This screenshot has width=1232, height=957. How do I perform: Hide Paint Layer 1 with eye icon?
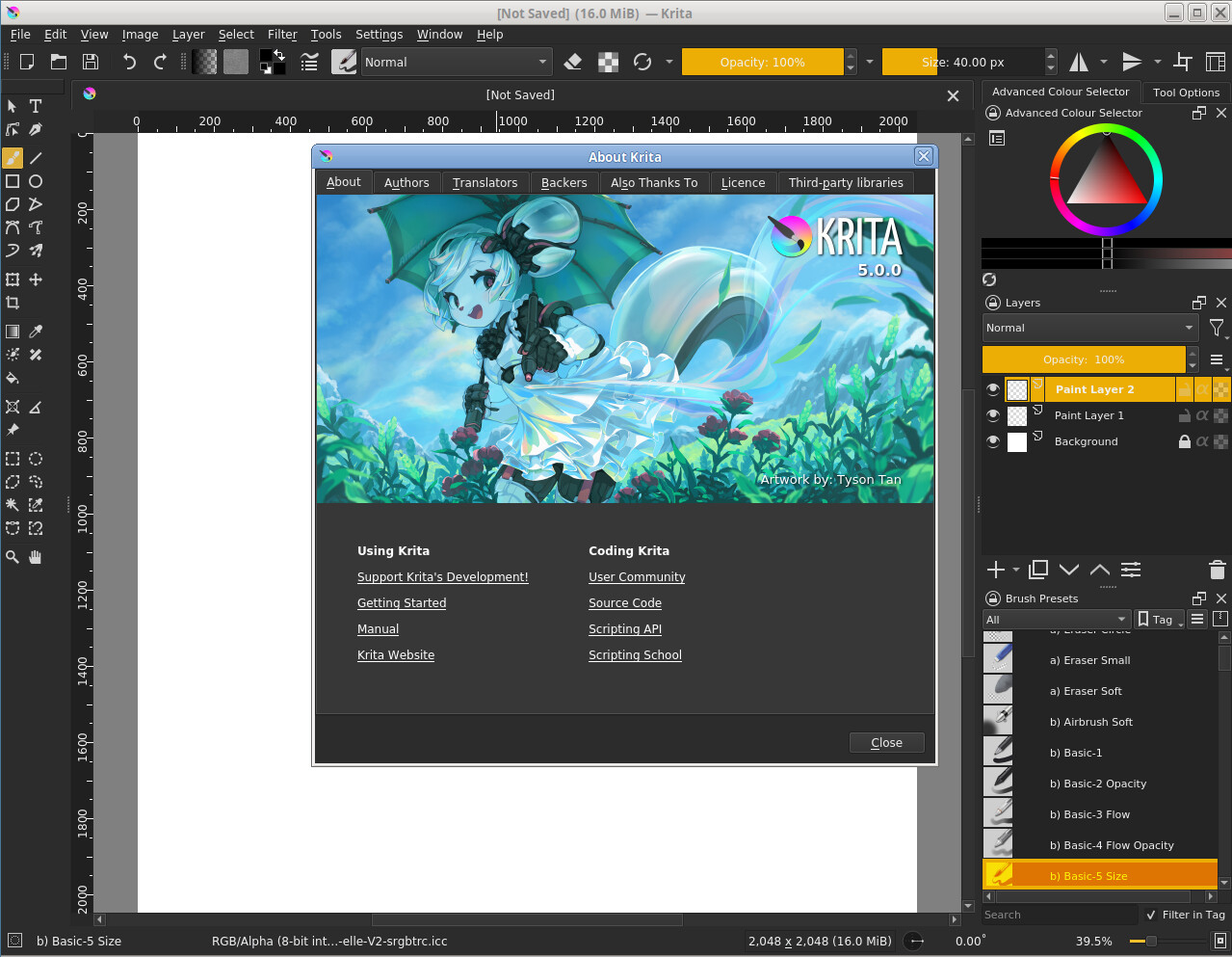click(993, 415)
